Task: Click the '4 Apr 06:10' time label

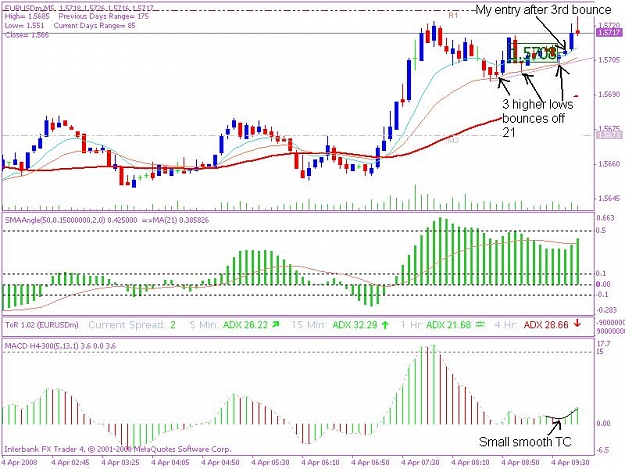Action: pos(320,463)
